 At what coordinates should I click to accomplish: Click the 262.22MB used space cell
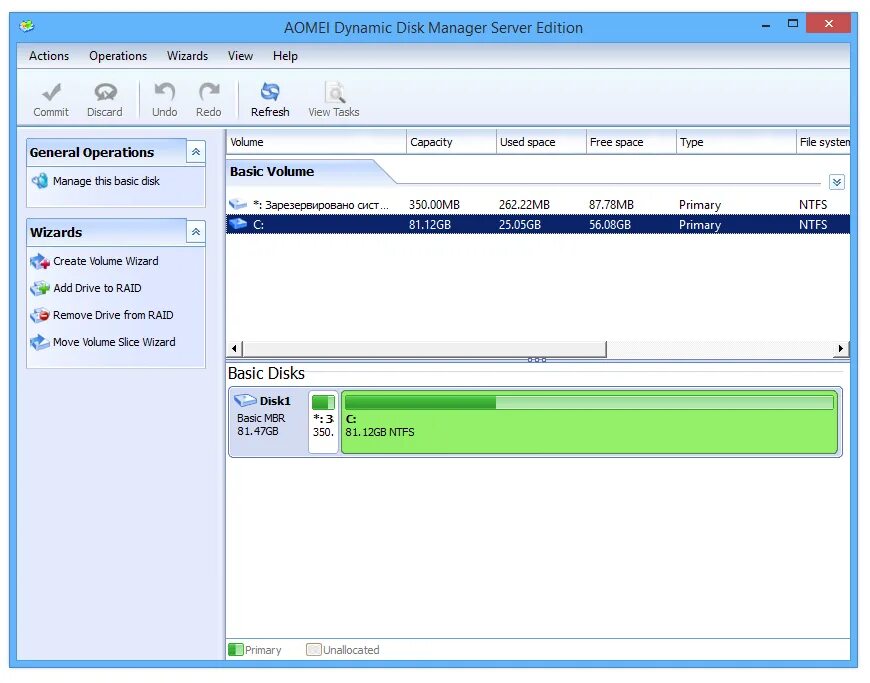click(524, 205)
